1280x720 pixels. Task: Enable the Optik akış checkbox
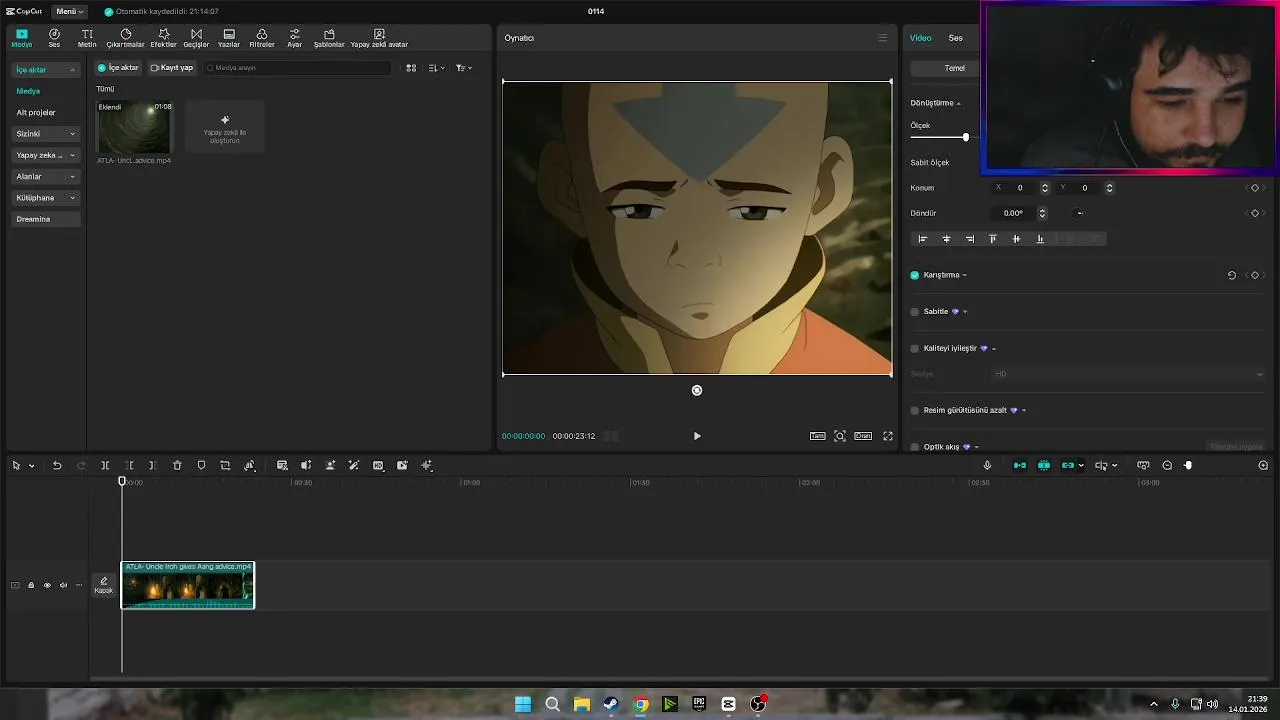pos(915,447)
